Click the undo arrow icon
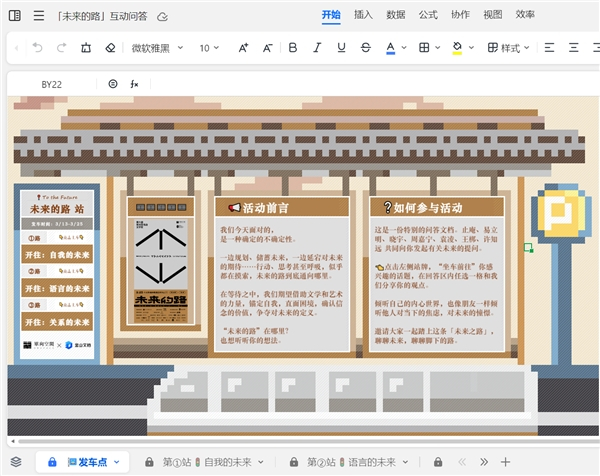Image resolution: width=600 pixels, height=476 pixels. coord(37,47)
